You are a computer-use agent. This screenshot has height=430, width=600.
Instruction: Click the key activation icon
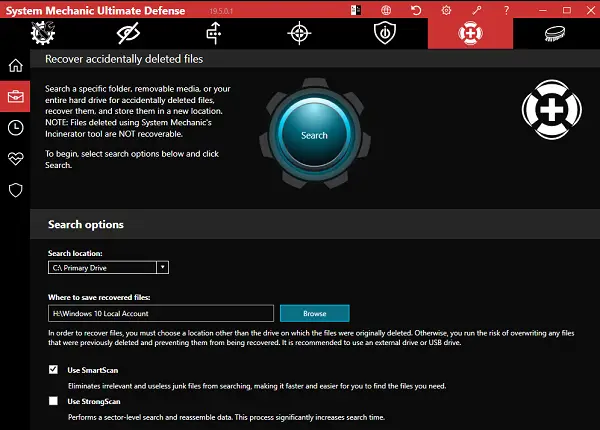click(x=476, y=10)
